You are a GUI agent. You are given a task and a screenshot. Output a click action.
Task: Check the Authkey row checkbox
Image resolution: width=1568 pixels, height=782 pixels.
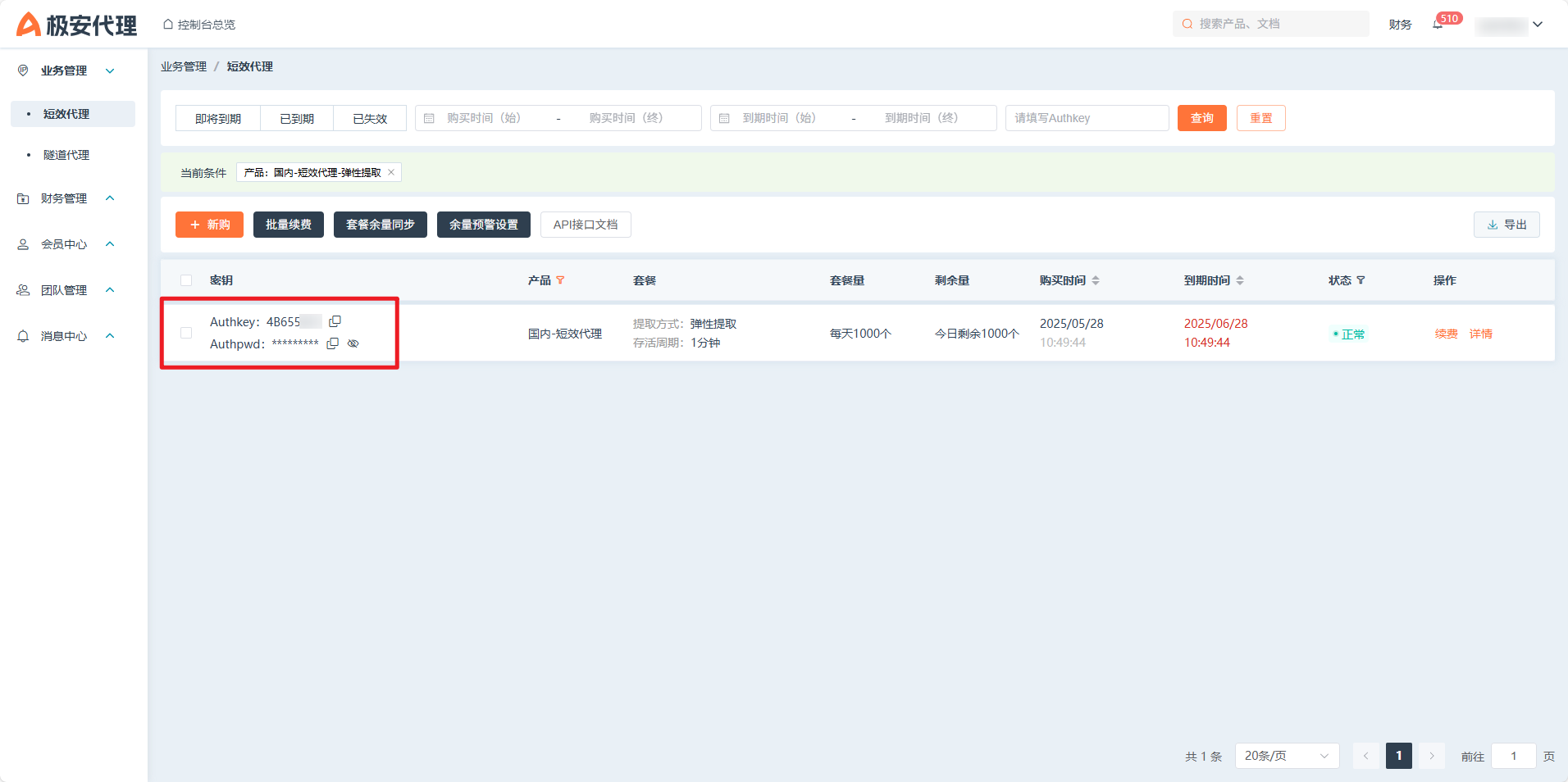[x=186, y=333]
